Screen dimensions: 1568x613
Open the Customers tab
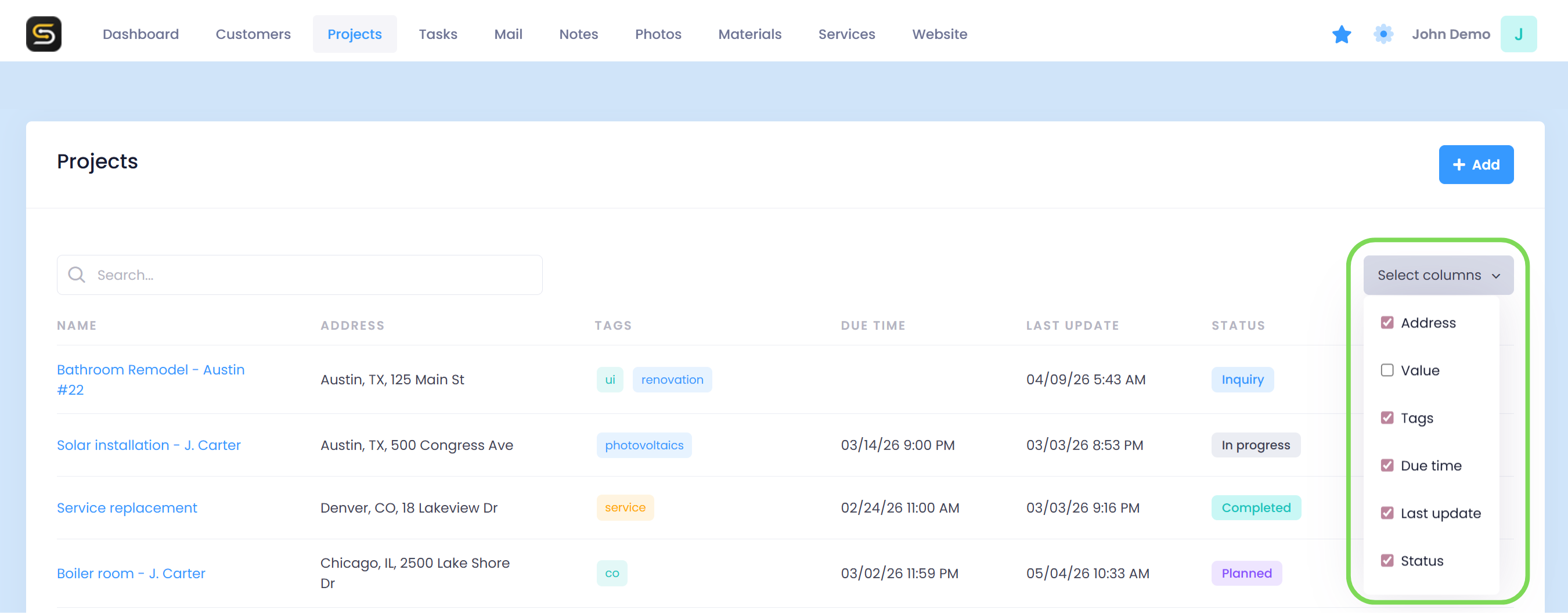[x=253, y=34]
